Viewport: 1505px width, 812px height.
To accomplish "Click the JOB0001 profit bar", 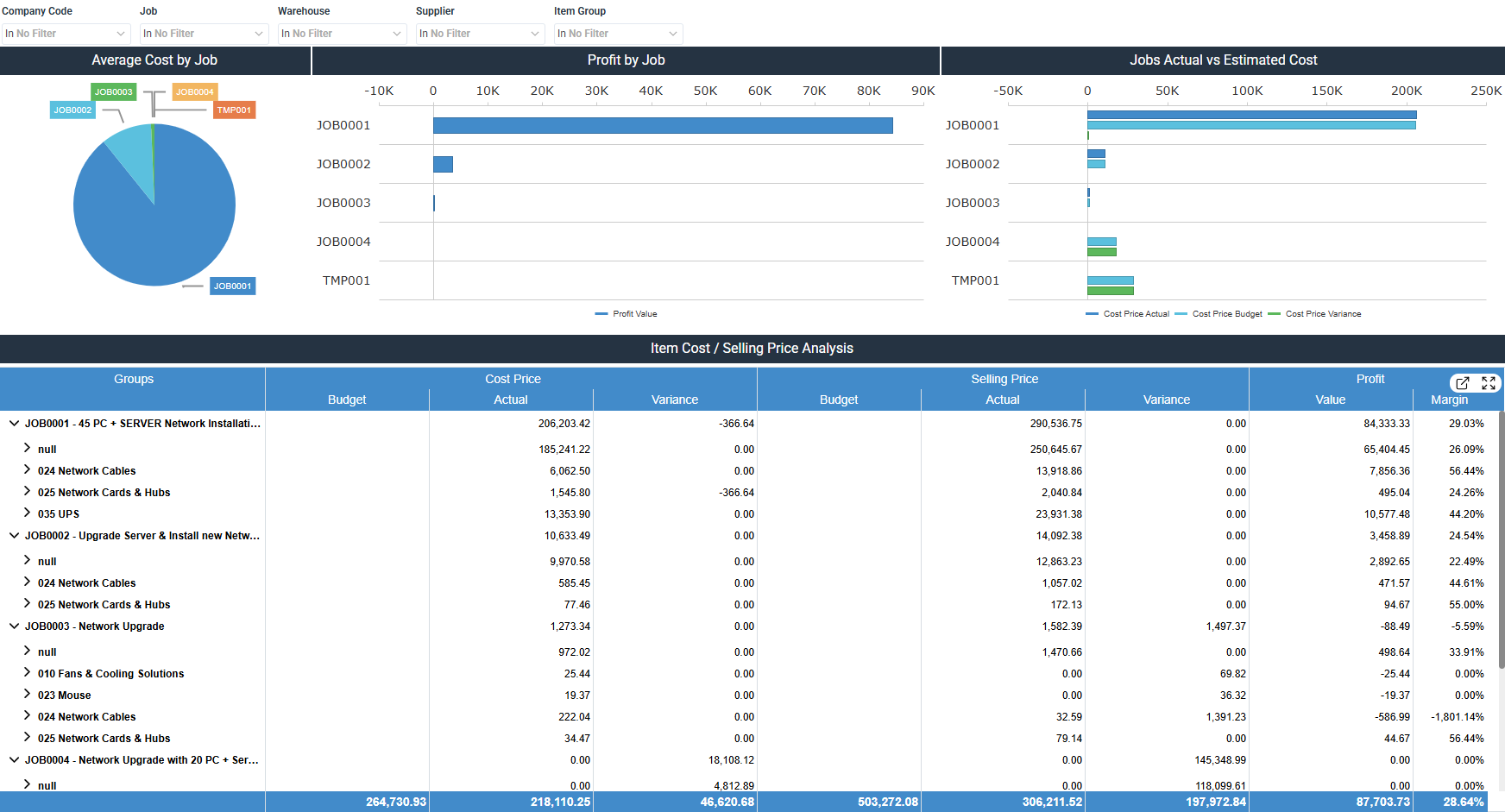I will pos(663,126).
